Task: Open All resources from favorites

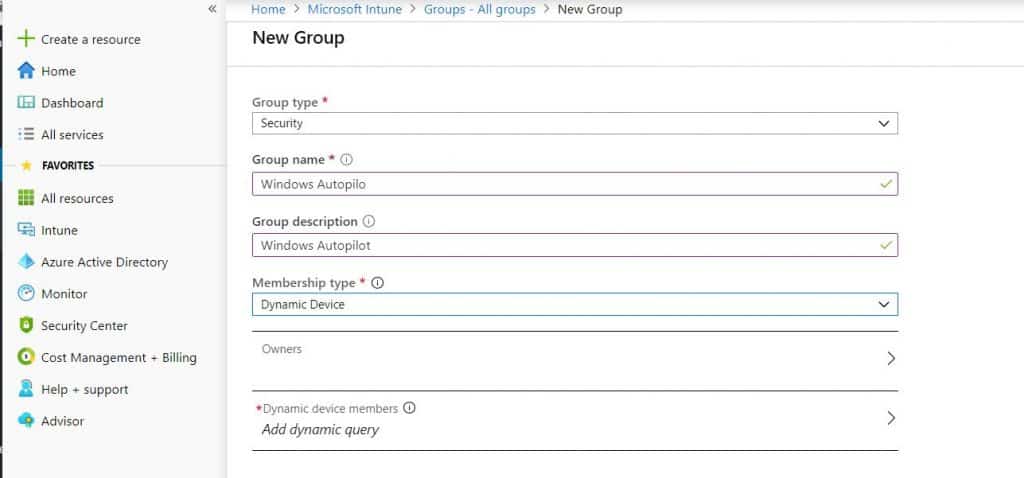Action: [x=77, y=199]
